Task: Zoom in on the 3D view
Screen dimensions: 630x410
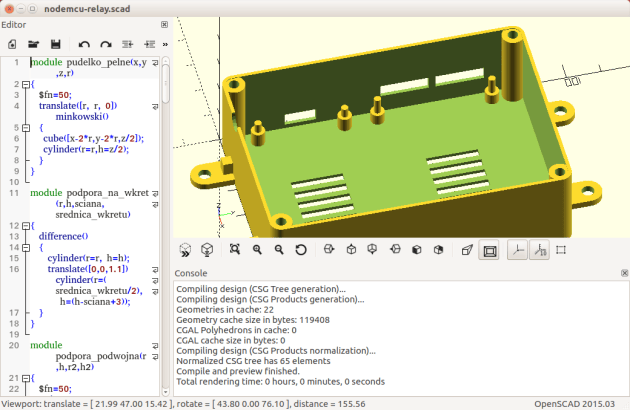Action: point(257,250)
